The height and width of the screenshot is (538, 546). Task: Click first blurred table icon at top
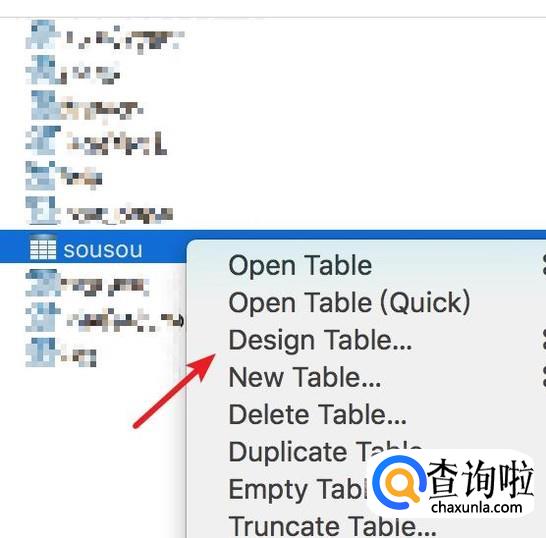[42, 34]
